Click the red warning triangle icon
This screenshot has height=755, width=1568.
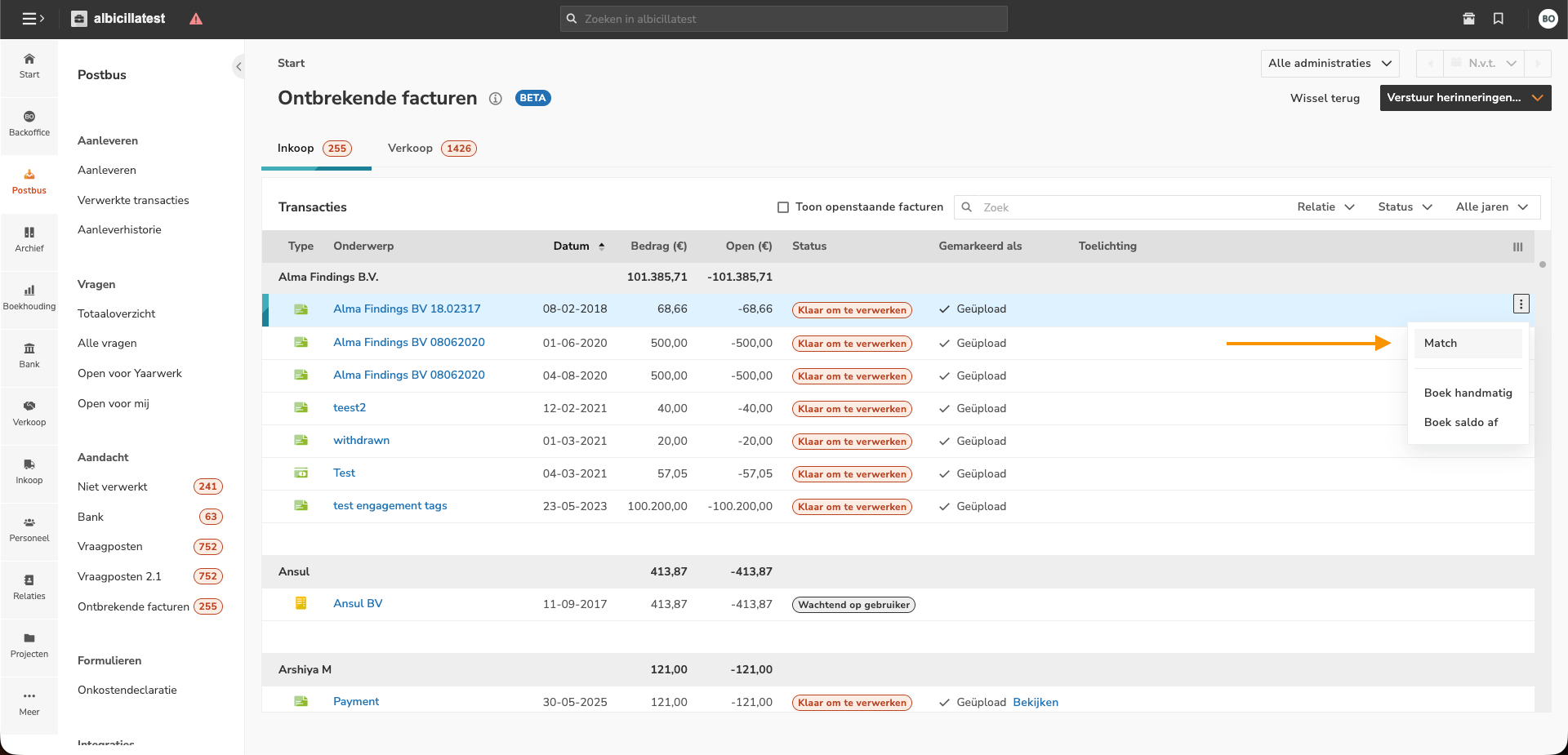tap(196, 19)
